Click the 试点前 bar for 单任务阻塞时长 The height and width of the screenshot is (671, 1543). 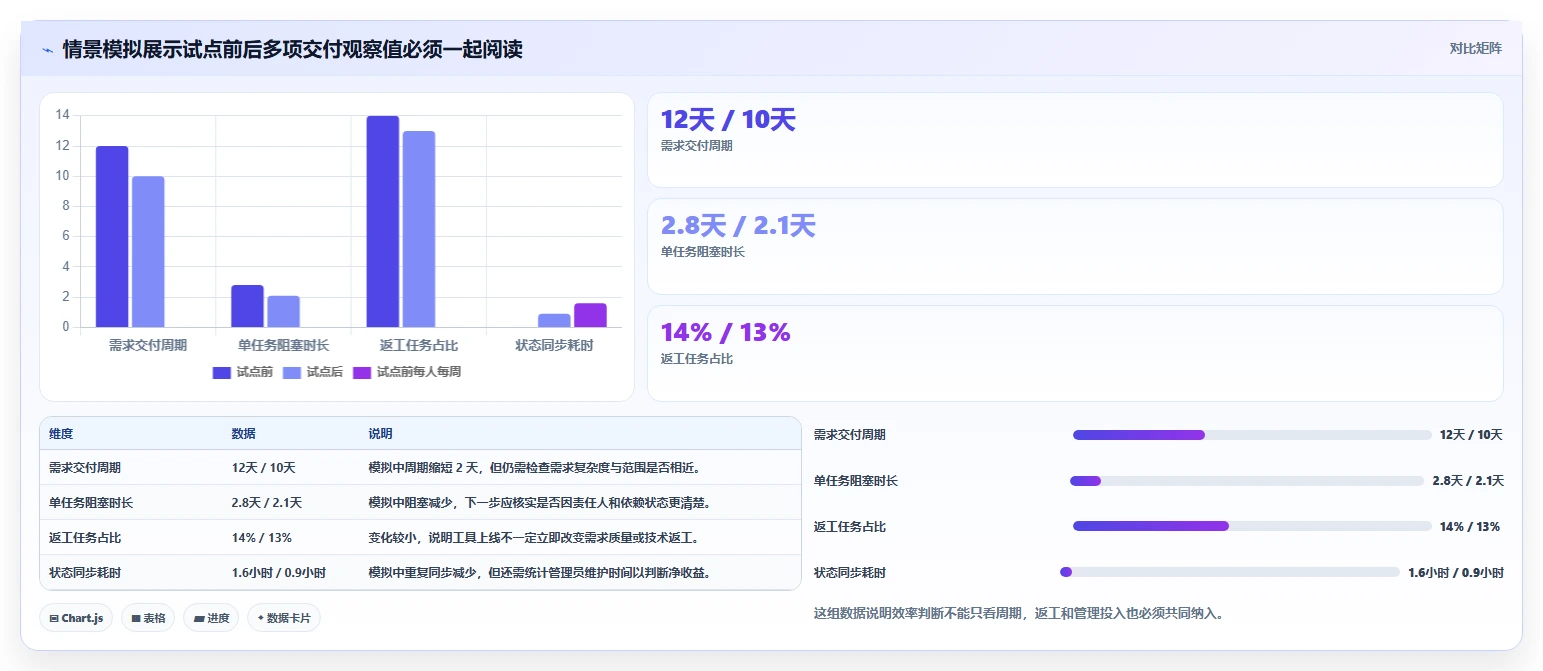(247, 306)
